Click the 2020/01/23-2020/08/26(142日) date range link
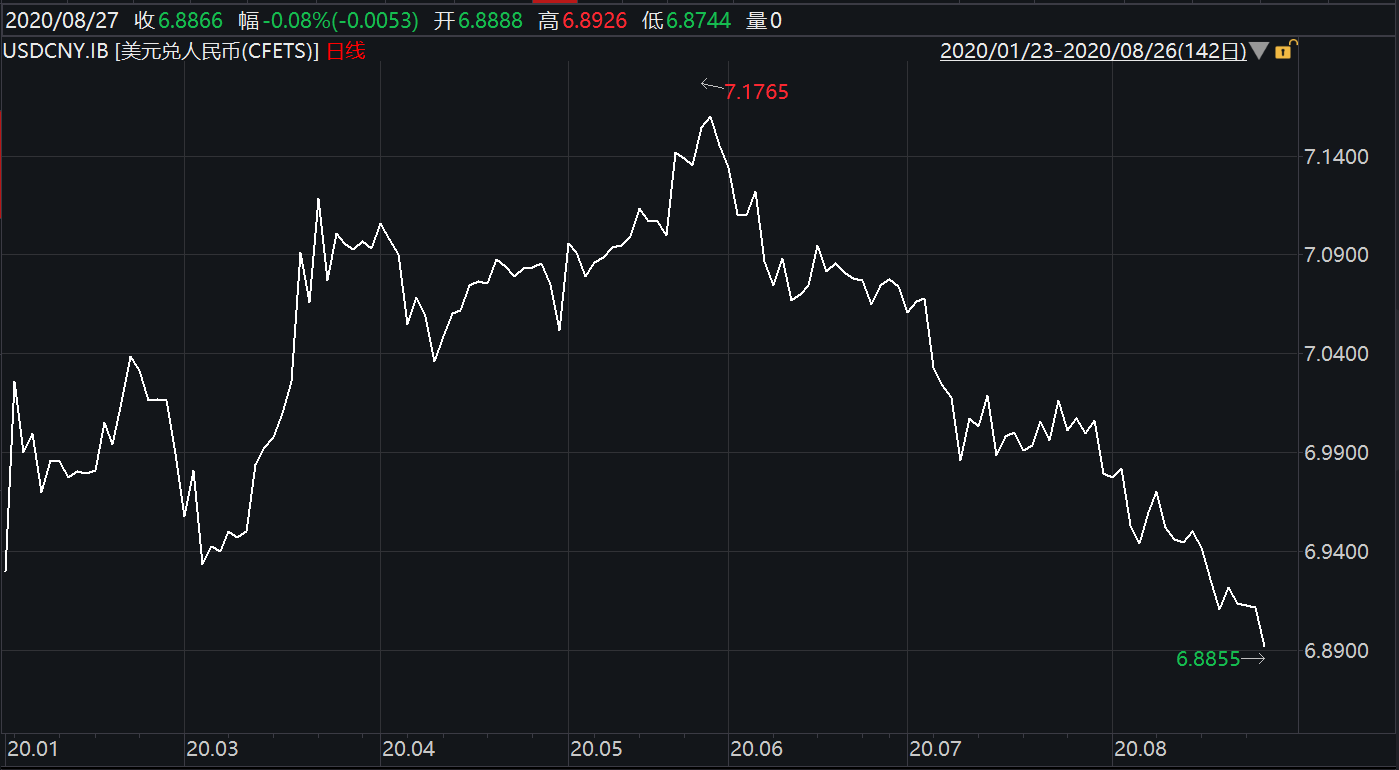Screen dimensions: 1399x770 (1093, 51)
